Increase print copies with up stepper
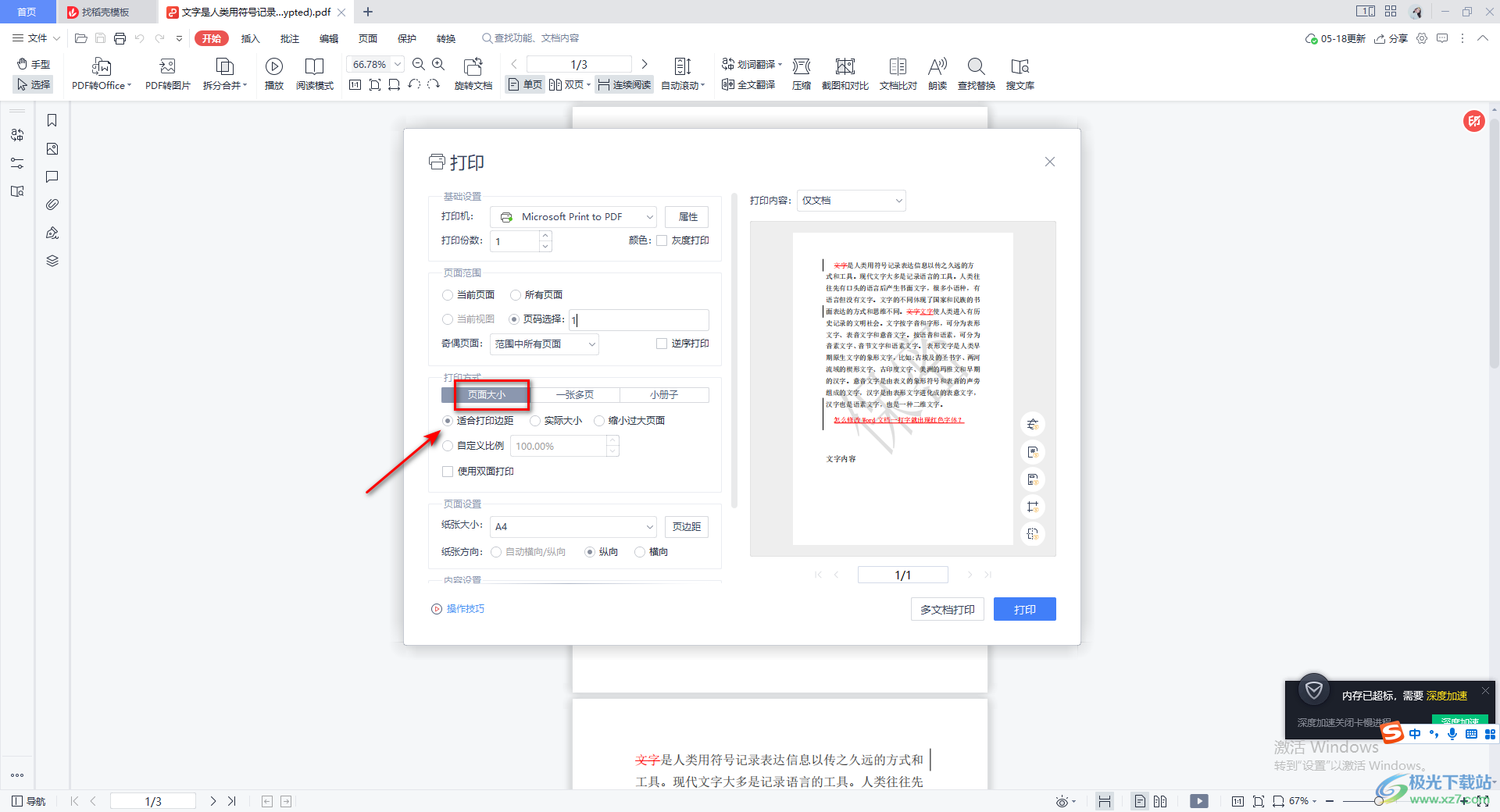This screenshot has height=812, width=1500. pos(545,236)
